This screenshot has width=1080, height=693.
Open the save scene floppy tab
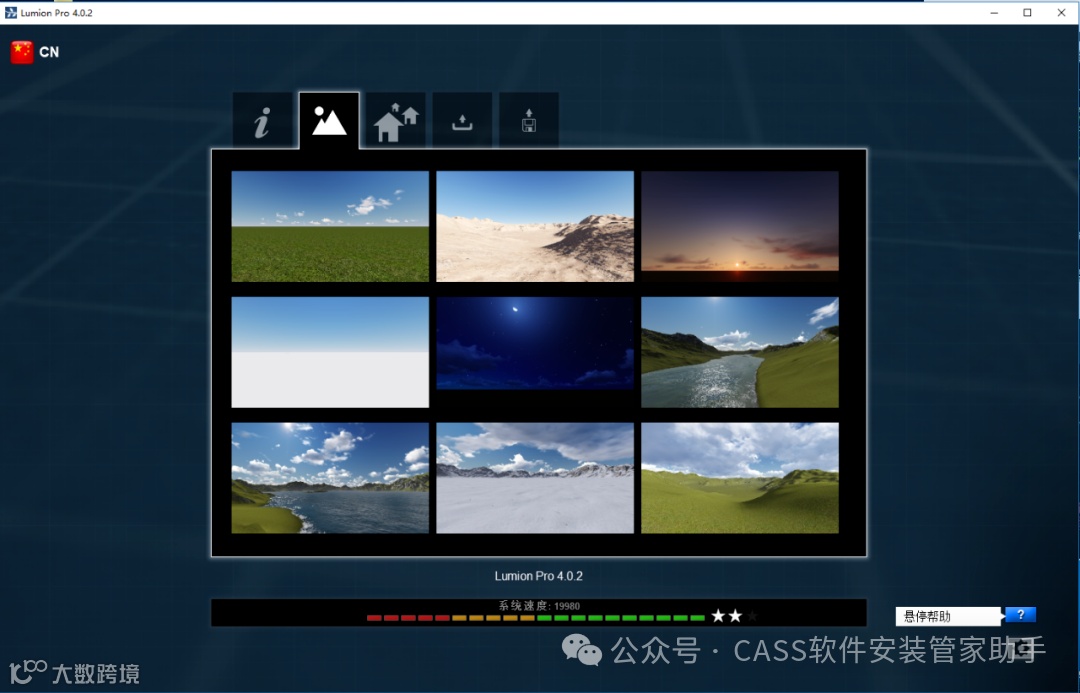click(529, 120)
